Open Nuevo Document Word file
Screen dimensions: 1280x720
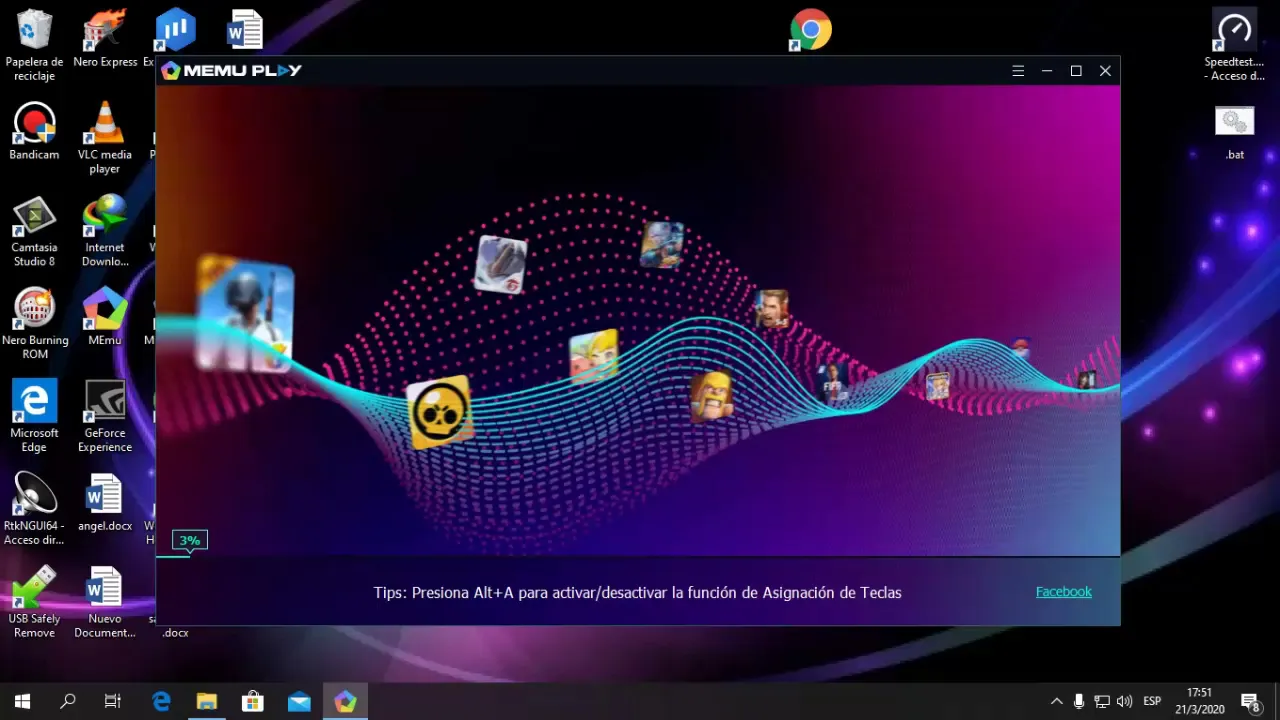(x=105, y=603)
